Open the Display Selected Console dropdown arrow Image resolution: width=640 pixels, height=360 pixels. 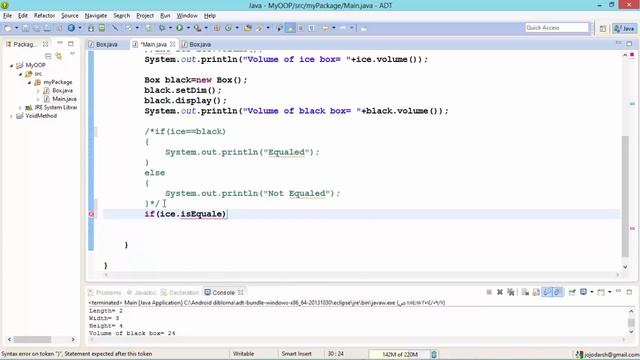pos(591,292)
